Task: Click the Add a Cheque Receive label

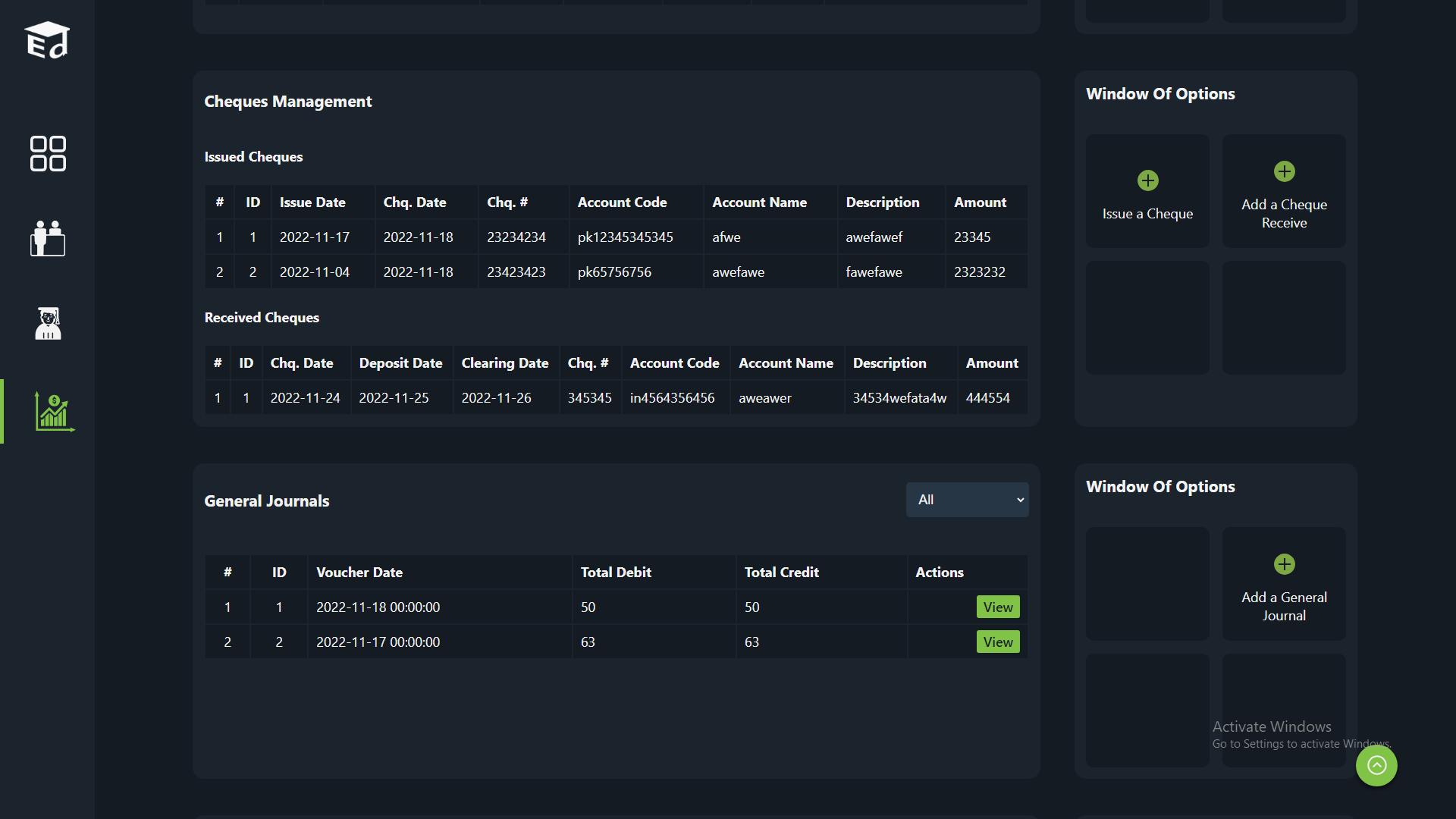Action: coord(1284,214)
